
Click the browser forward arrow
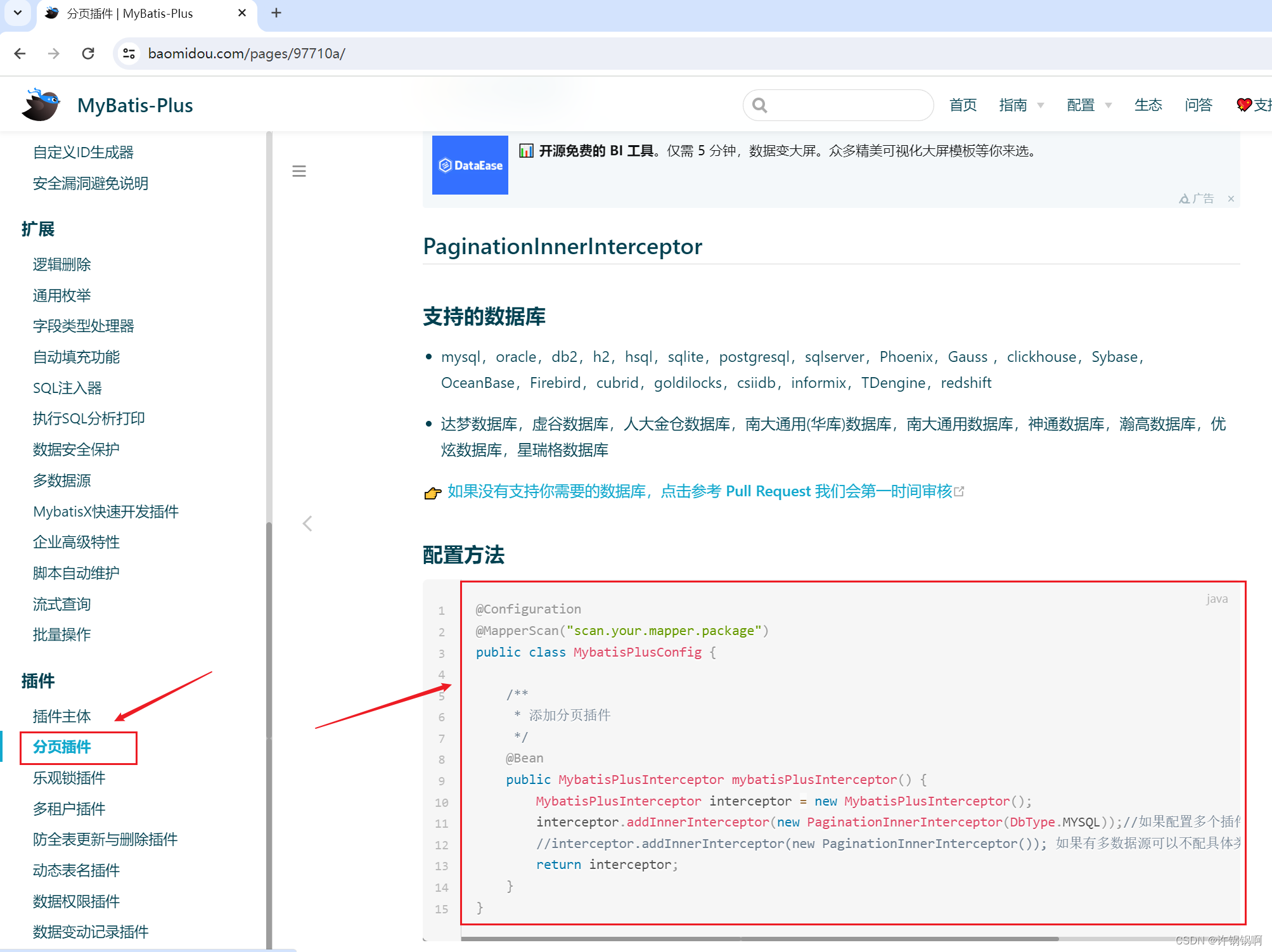click(x=54, y=53)
